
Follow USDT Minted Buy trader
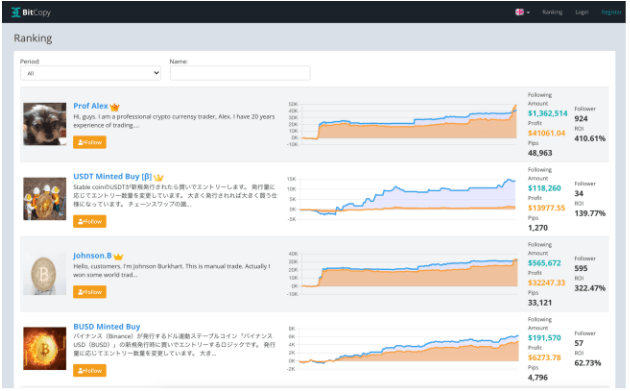90,221
